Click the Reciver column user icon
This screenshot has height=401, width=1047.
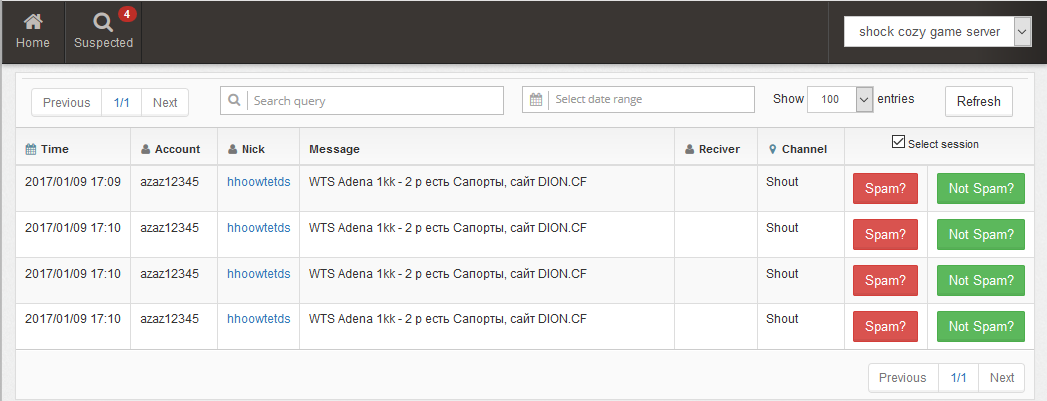click(690, 149)
